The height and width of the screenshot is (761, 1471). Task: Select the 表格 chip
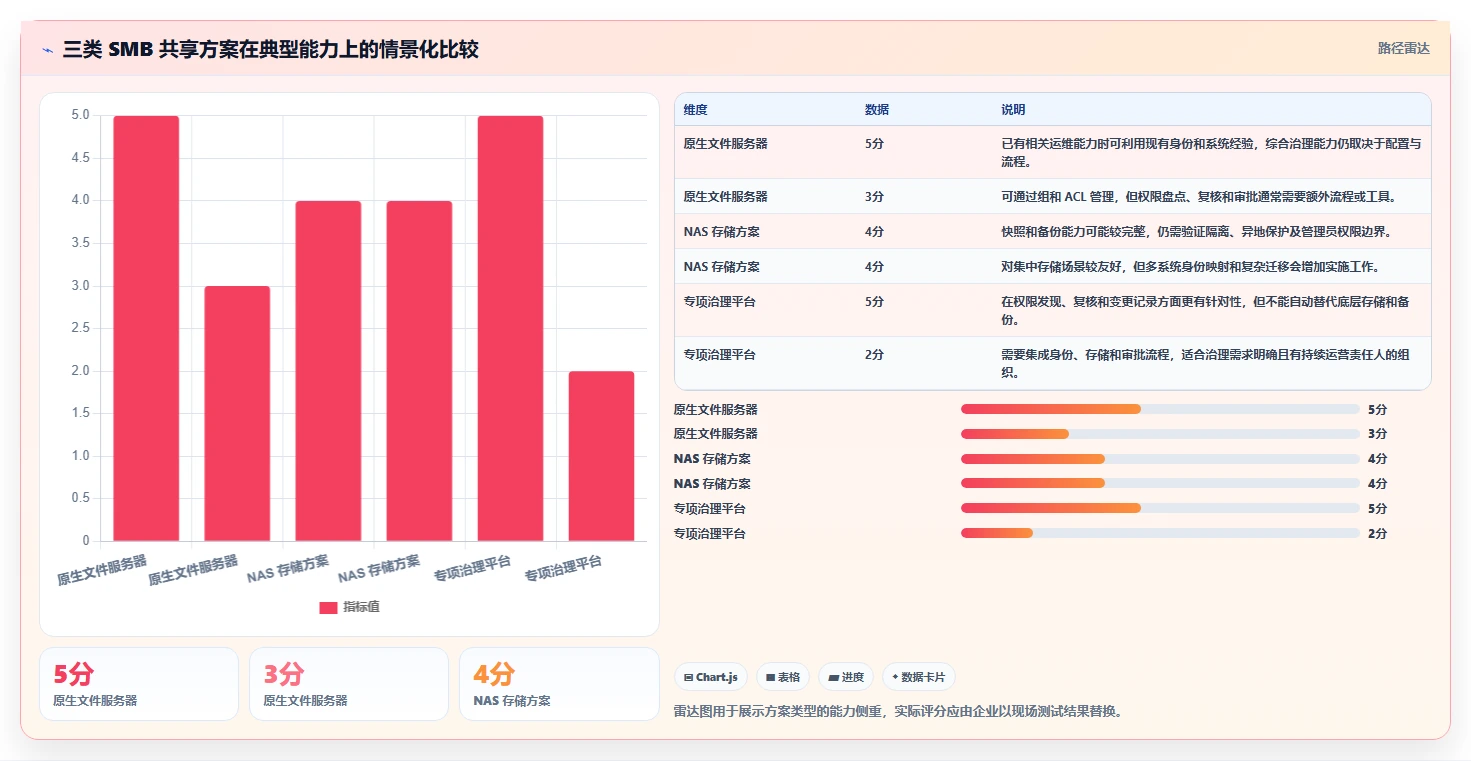(783, 677)
